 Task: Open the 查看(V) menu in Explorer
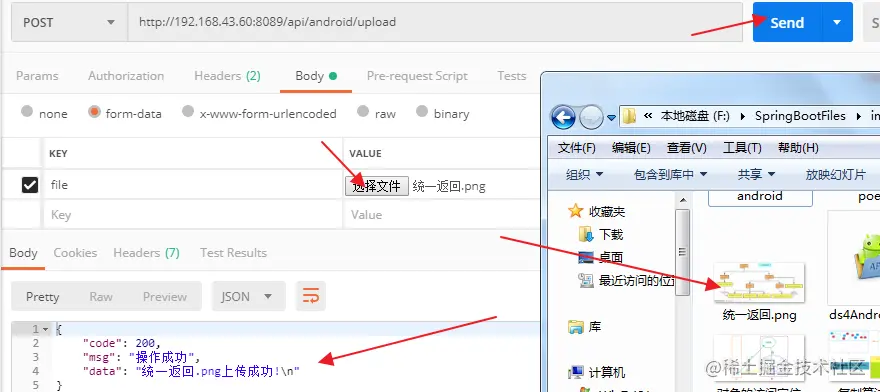pyautogui.click(x=686, y=148)
